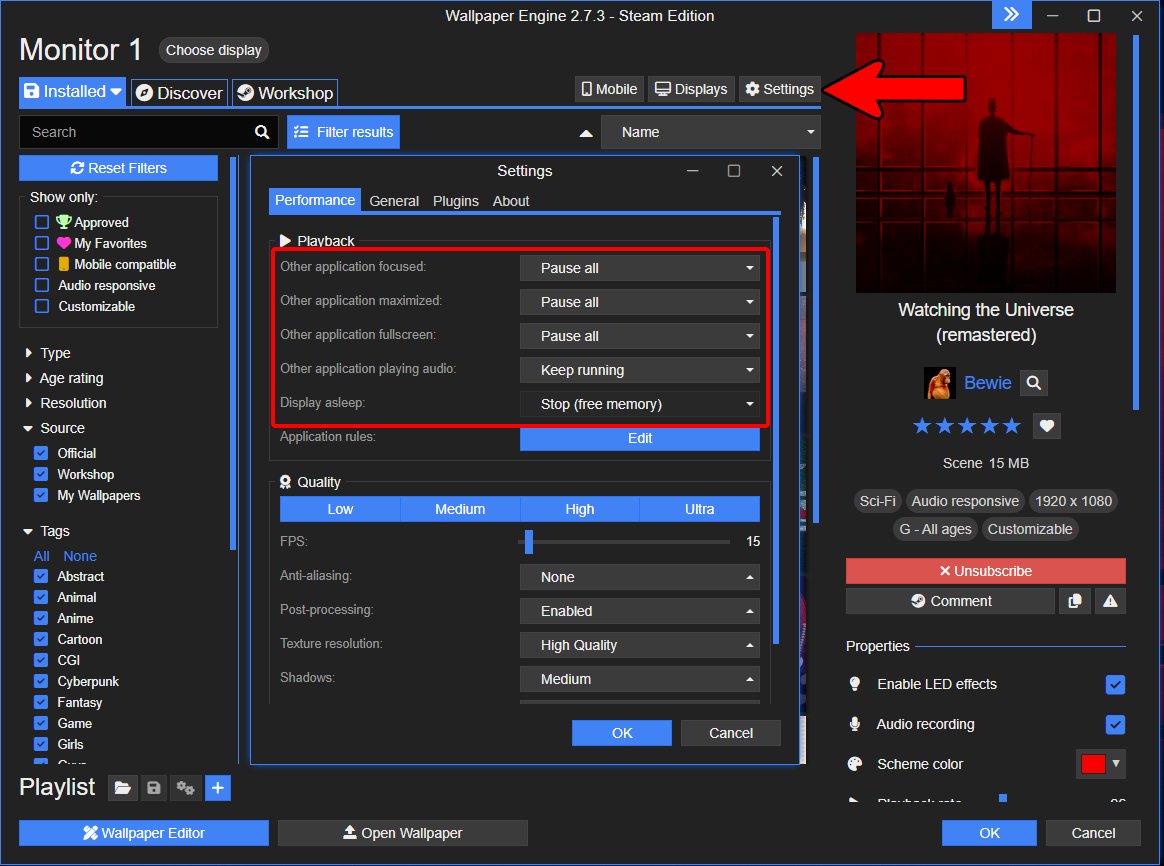Open the Discover tab
Screen dimensions: 1164x866
[180, 93]
